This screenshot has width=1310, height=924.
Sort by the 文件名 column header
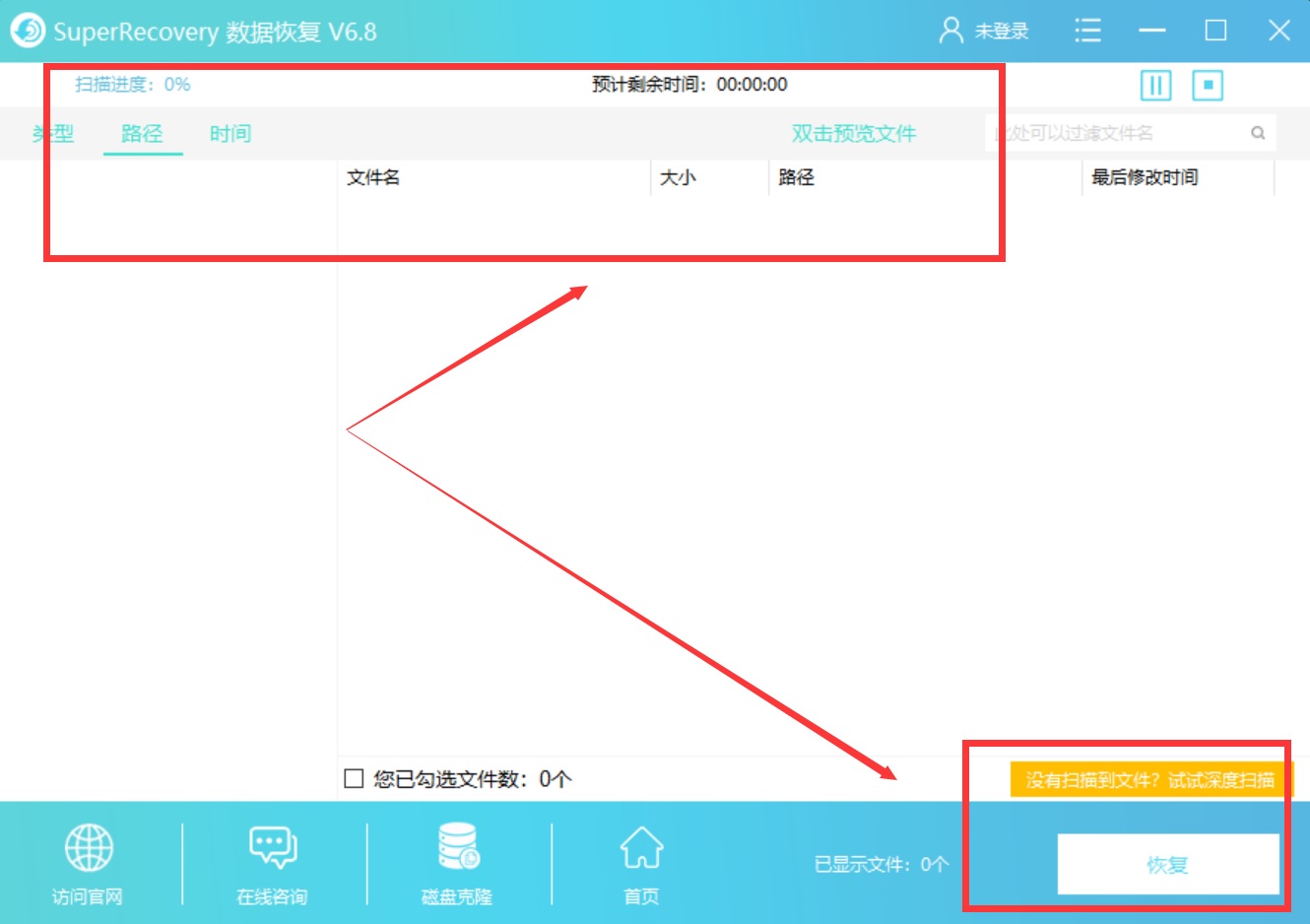(373, 177)
